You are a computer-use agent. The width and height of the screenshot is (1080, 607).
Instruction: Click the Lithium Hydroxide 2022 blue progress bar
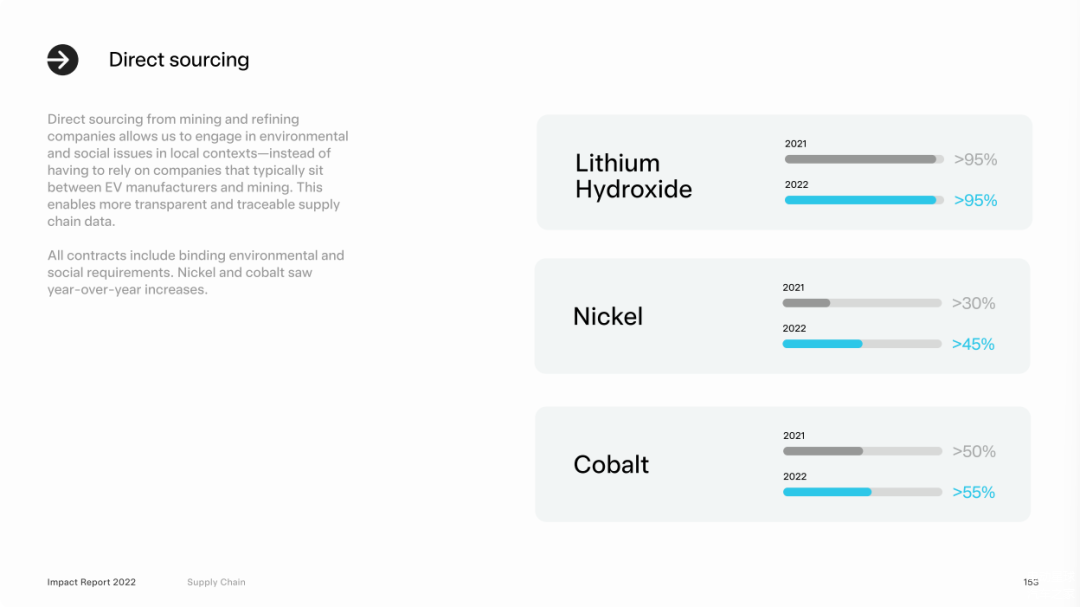coord(863,200)
